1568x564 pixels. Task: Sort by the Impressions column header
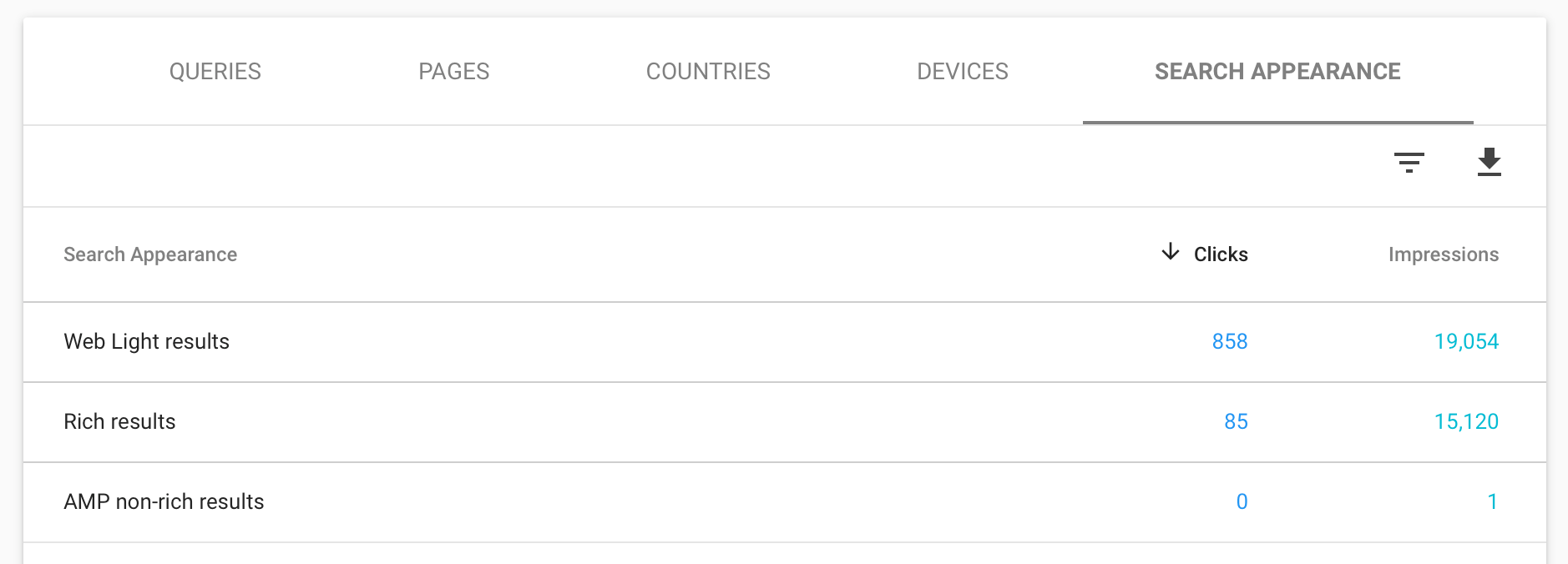click(1443, 254)
